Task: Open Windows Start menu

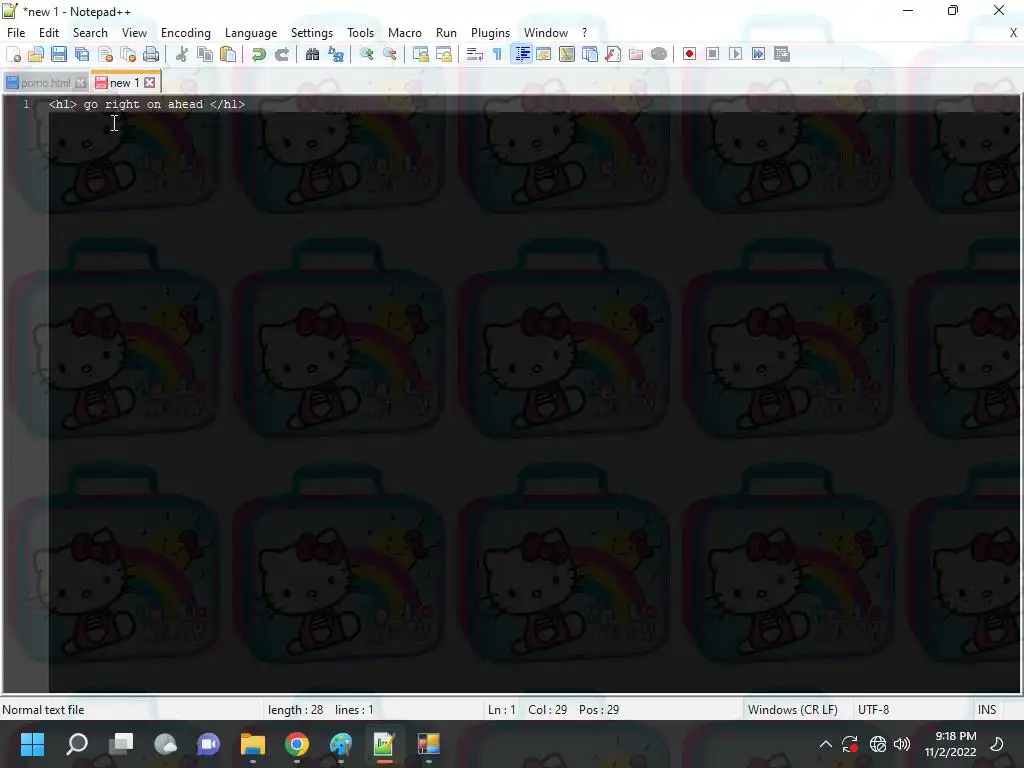Action: pos(32,744)
